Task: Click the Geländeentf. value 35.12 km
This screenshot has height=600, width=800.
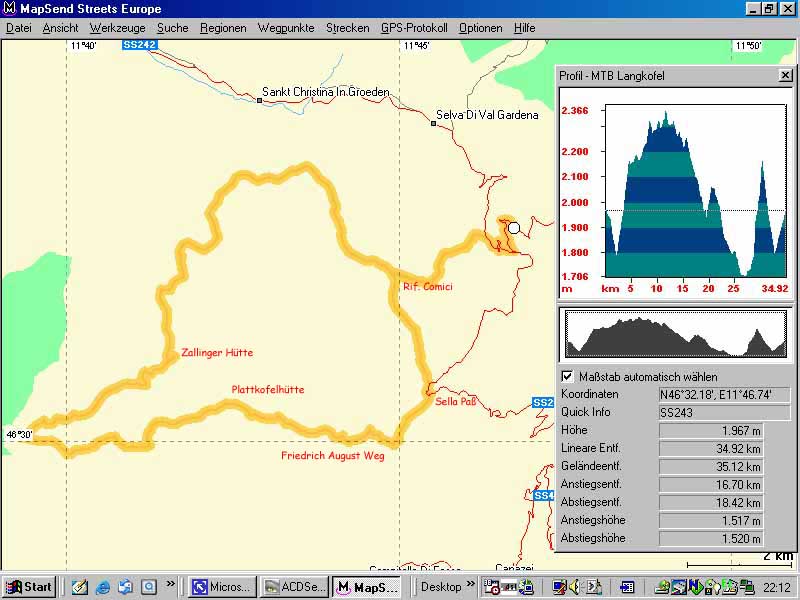Action: (711, 466)
